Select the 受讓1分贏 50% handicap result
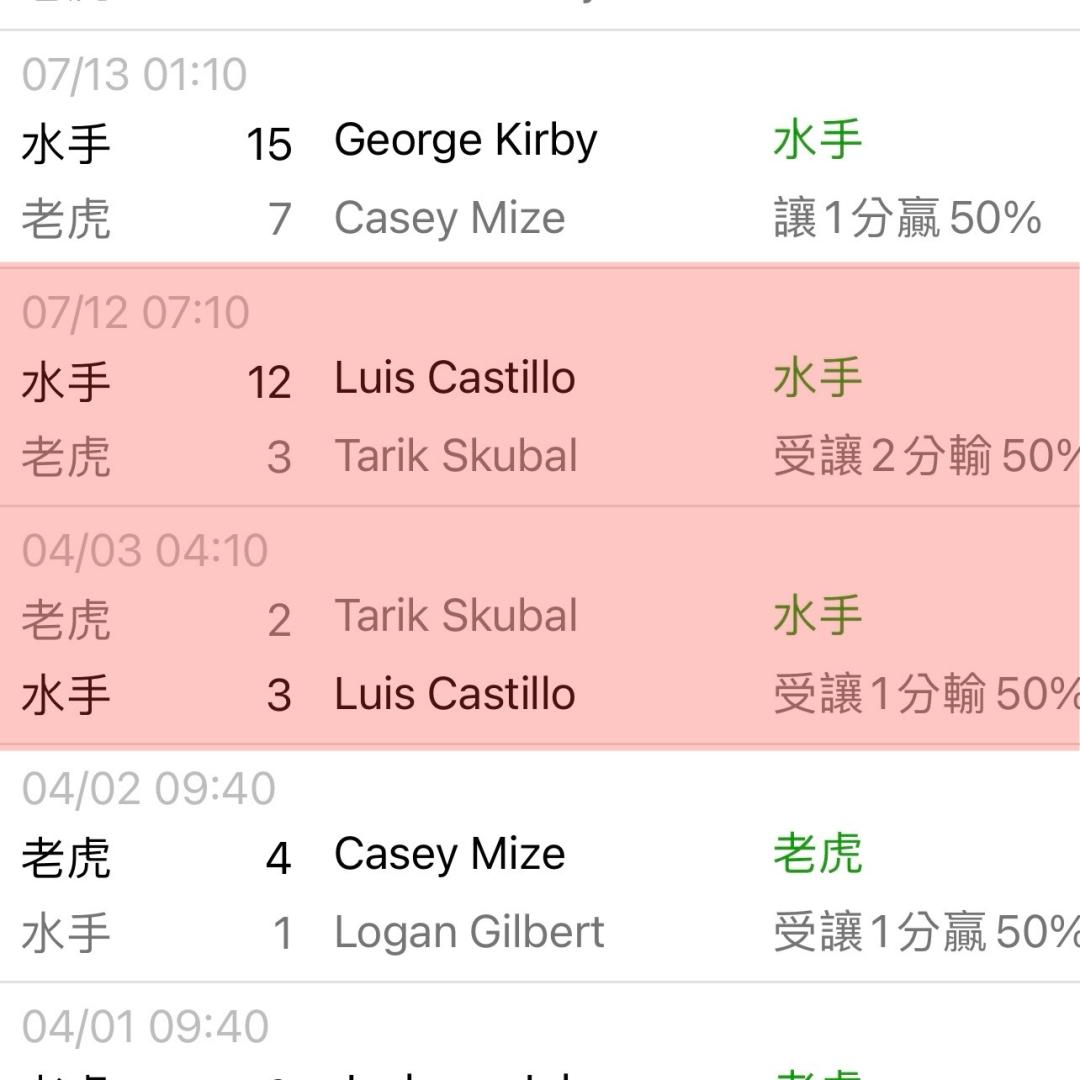The image size is (1080, 1080). [x=925, y=933]
